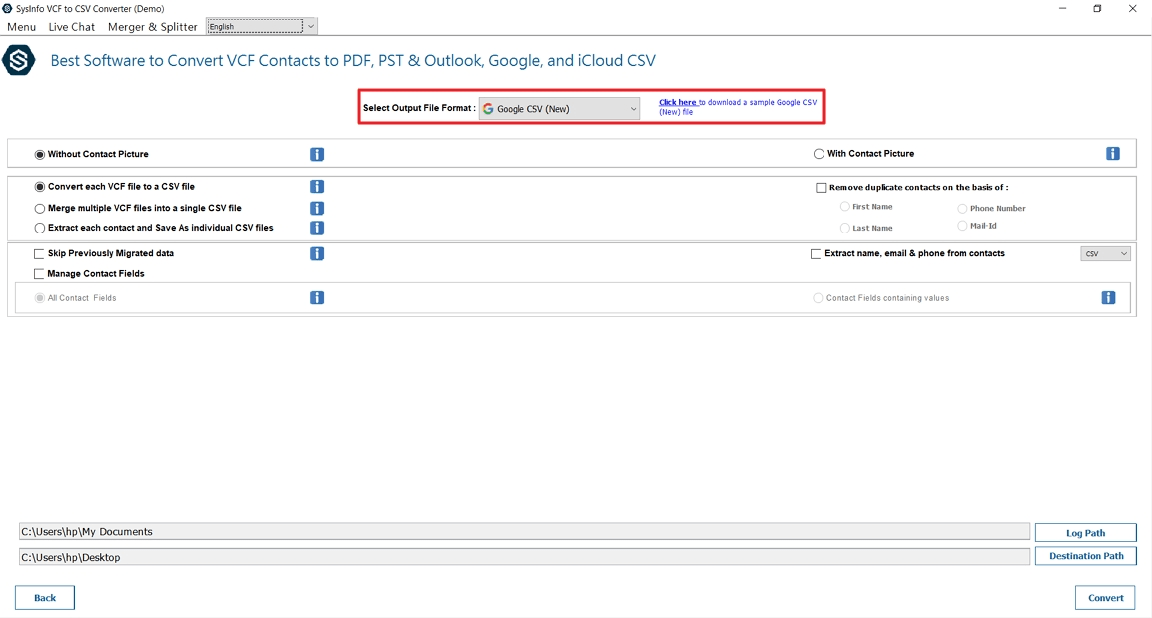Tick Skip Previously Migrated data checkbox

(39, 254)
